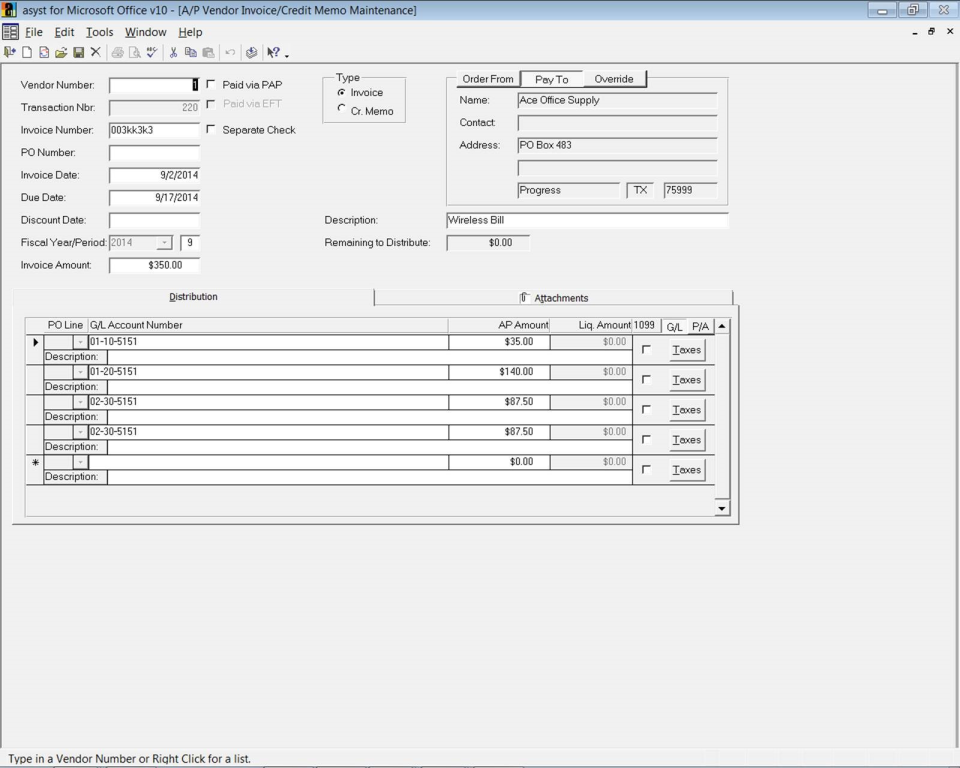The image size is (960, 768).
Task: Check the Separate Check option
Action: (211, 129)
